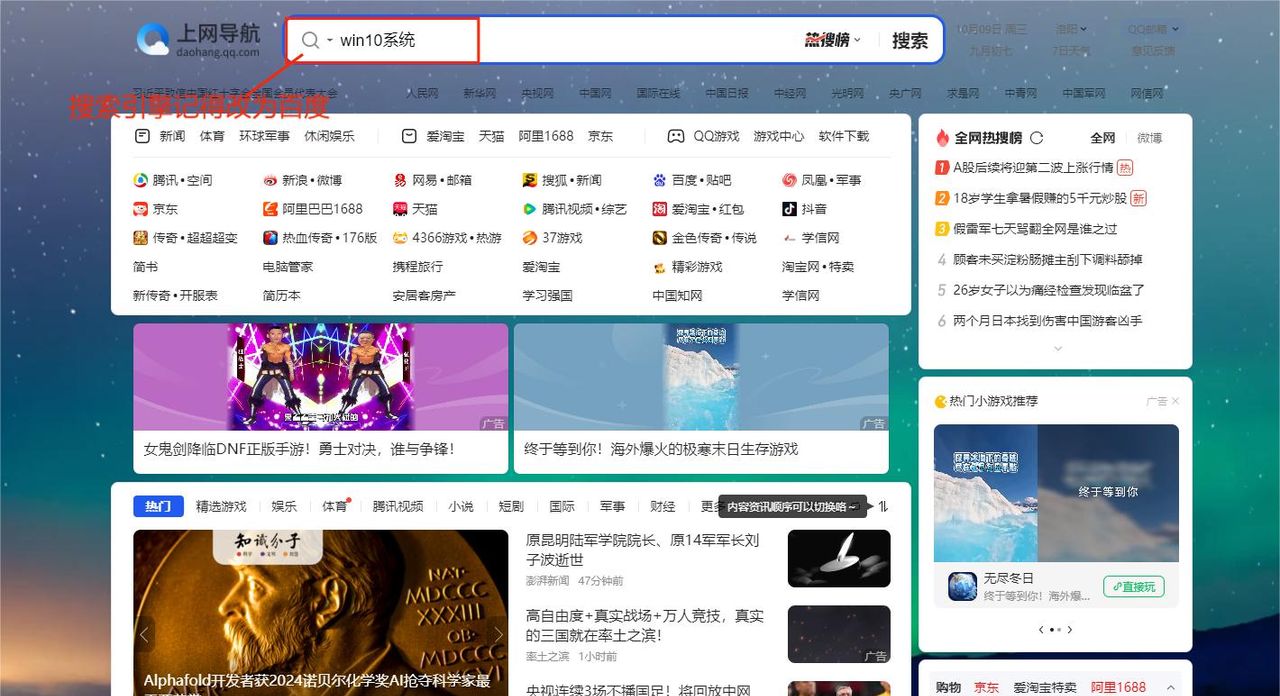Open the 网信网 link
The width and height of the screenshot is (1280, 696).
1147,93
